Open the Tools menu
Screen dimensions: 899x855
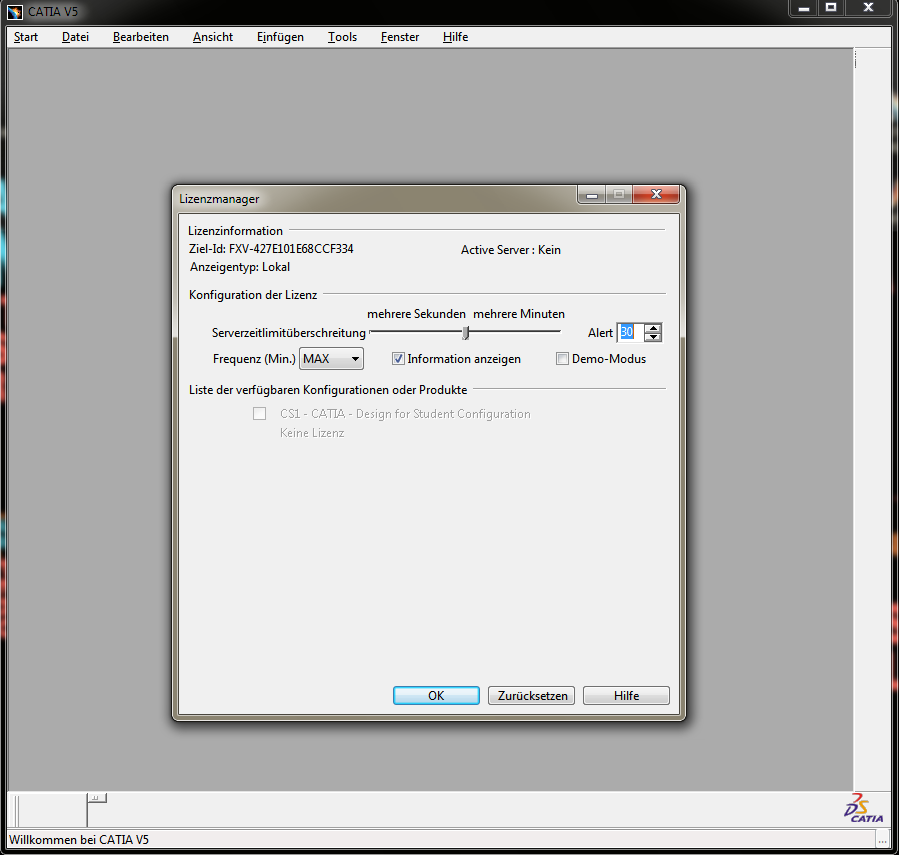tap(342, 37)
